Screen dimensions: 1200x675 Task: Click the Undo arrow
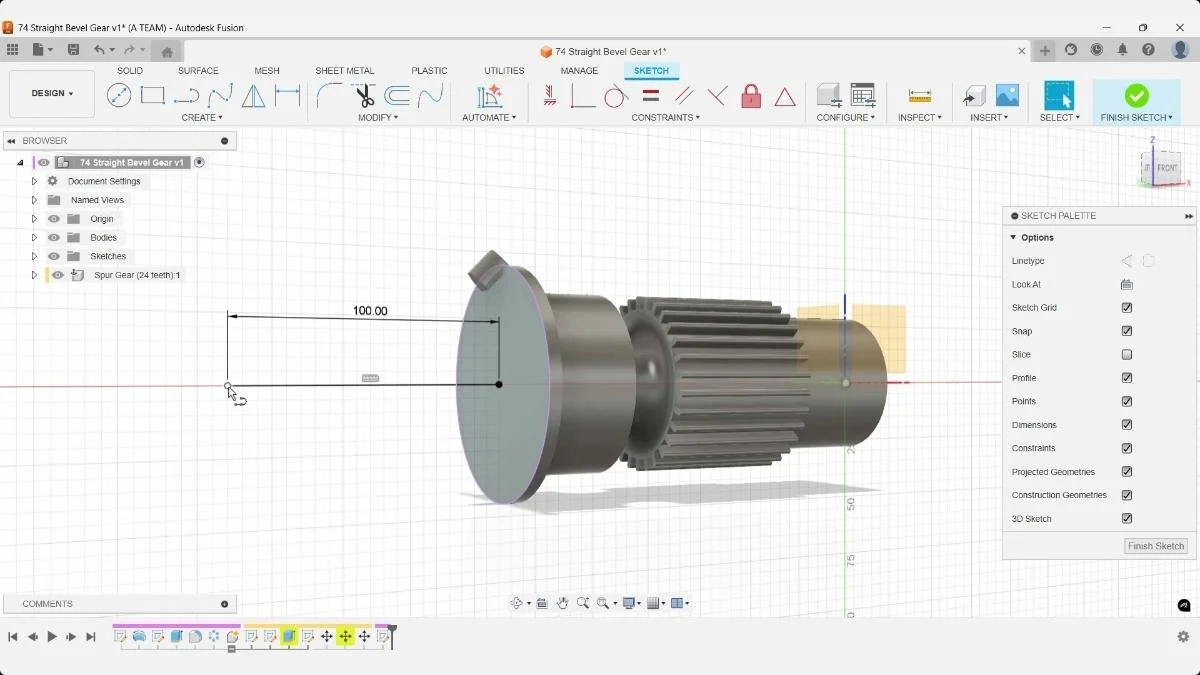click(99, 50)
